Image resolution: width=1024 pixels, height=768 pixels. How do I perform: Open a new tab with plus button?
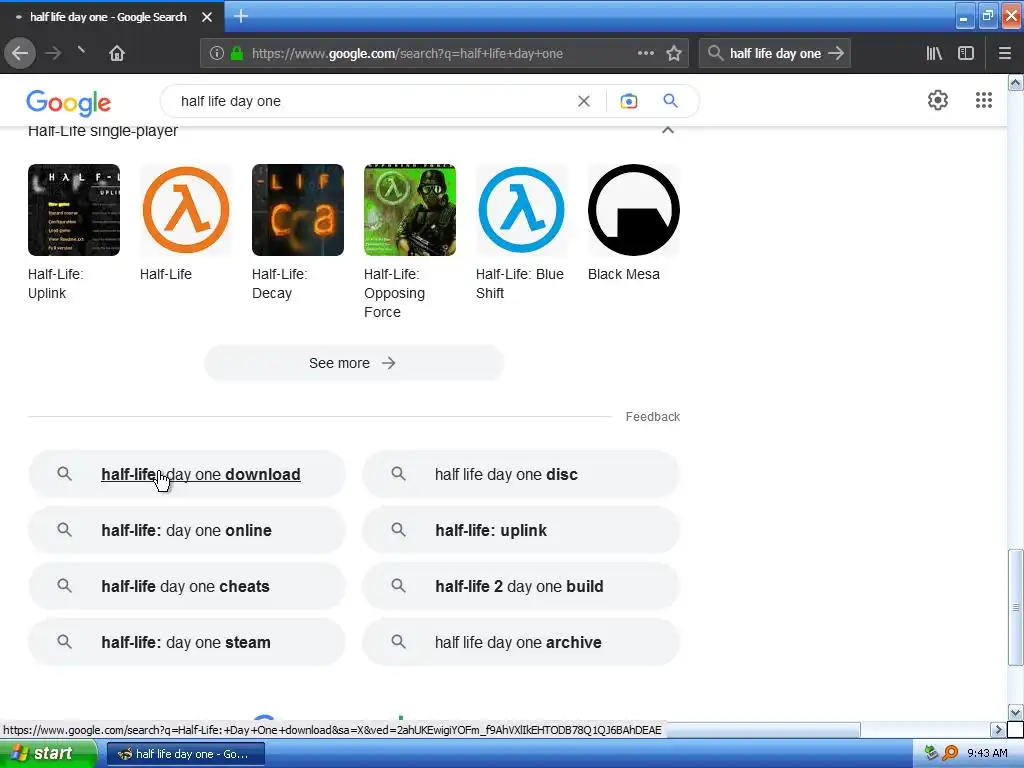(x=241, y=16)
